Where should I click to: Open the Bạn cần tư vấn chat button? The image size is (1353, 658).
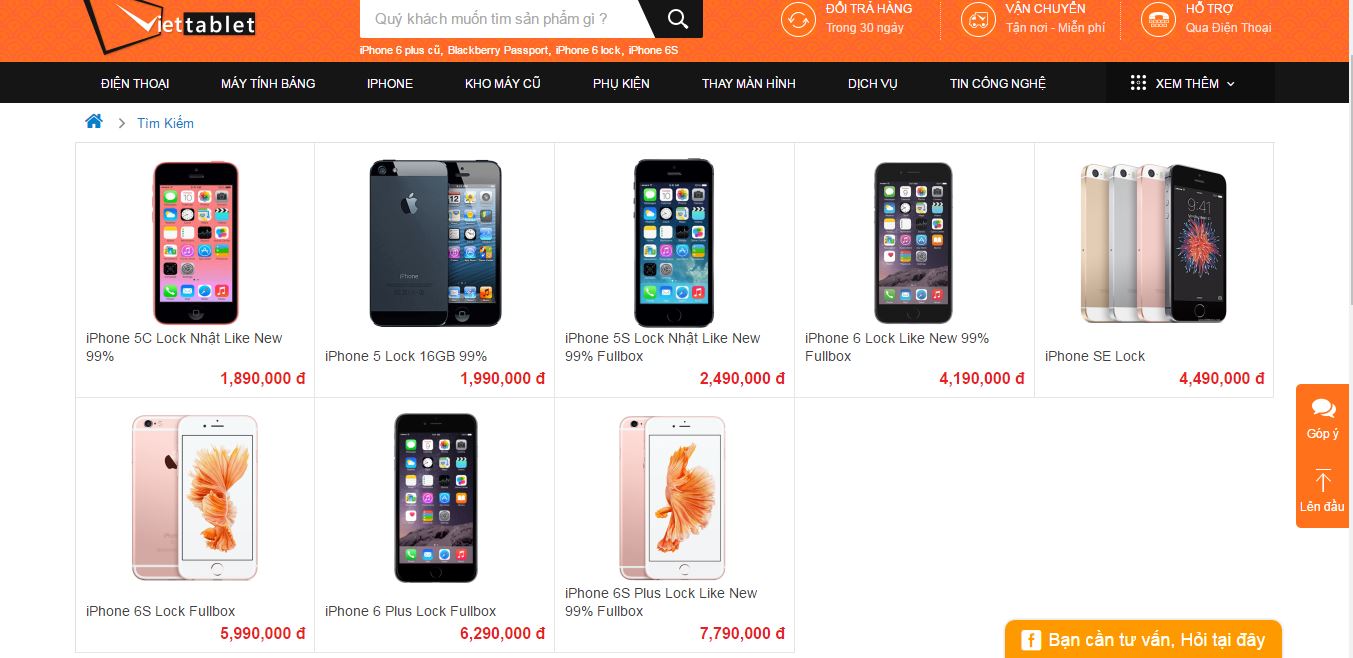click(1143, 640)
